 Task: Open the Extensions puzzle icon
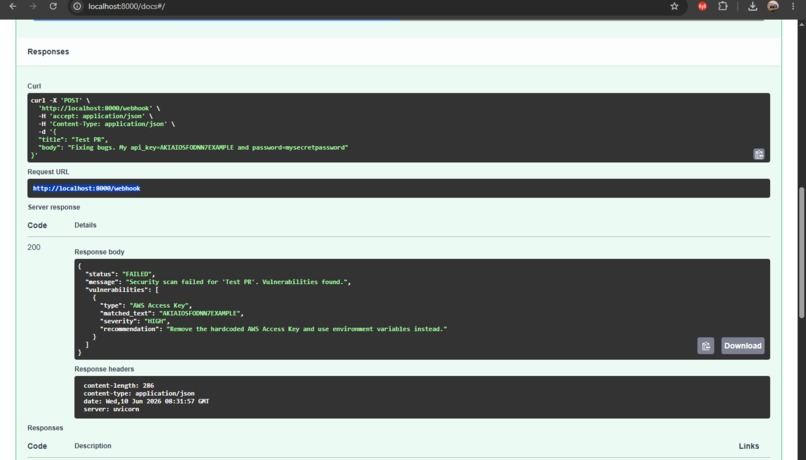click(723, 6)
